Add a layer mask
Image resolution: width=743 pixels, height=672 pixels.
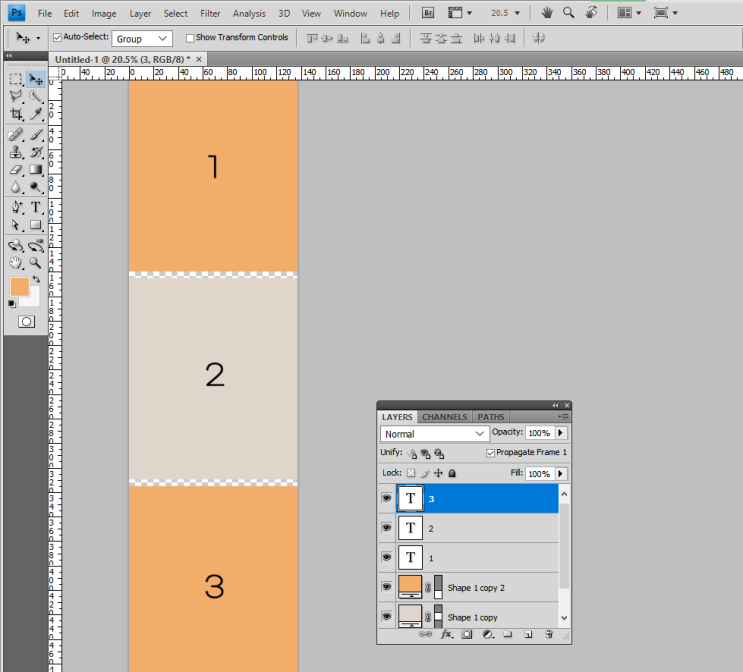point(467,634)
